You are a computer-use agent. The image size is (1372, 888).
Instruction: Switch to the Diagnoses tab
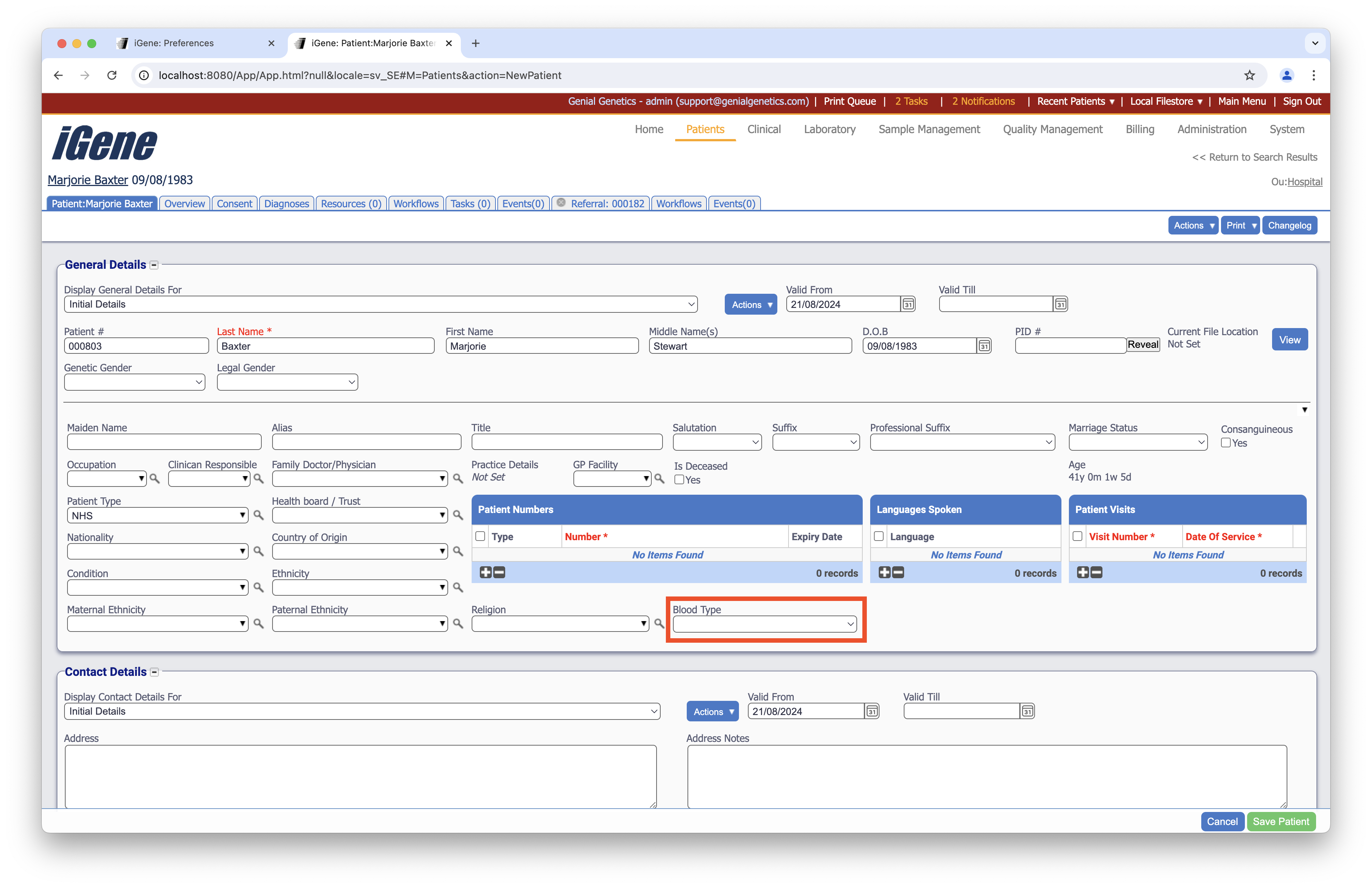286,204
